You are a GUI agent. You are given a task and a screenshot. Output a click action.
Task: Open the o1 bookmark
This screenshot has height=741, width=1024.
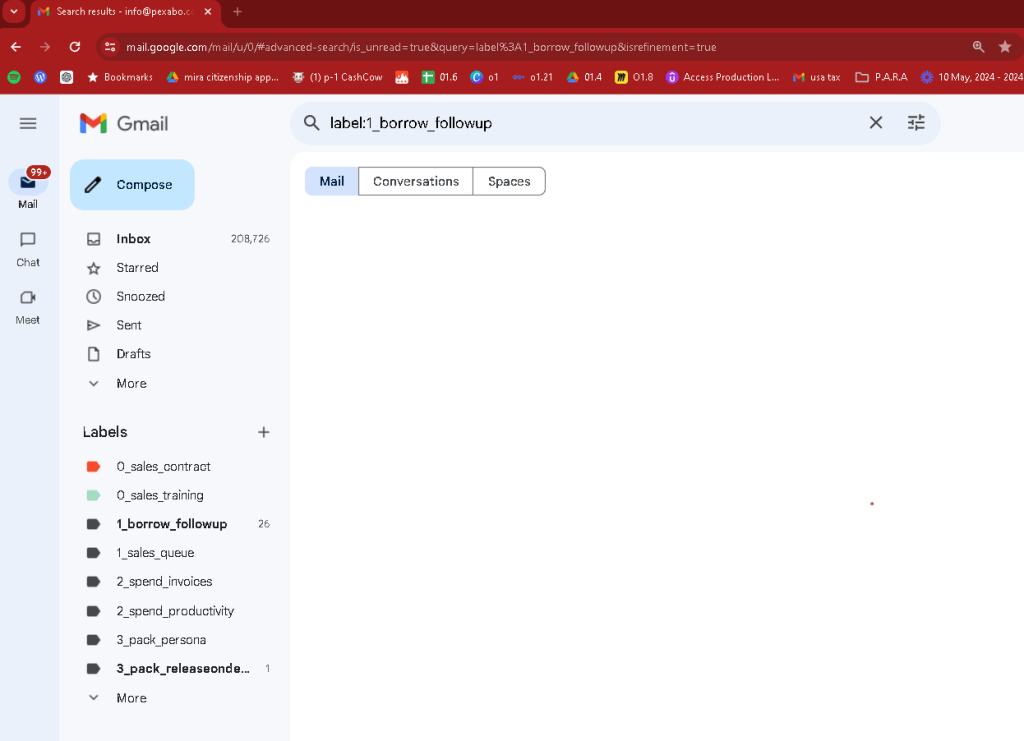click(x=485, y=77)
